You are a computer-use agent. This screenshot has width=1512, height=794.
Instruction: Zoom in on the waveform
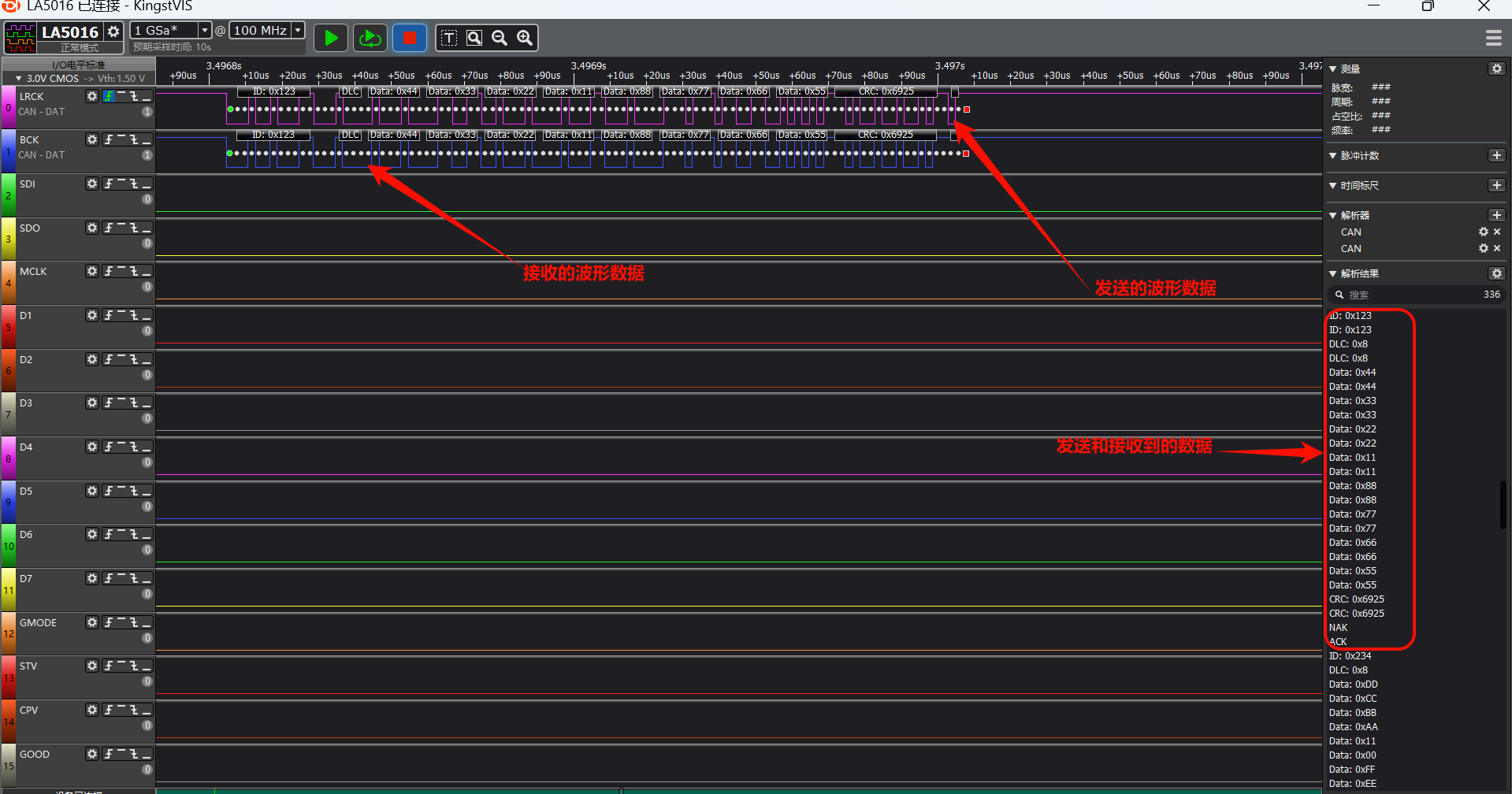(525, 38)
